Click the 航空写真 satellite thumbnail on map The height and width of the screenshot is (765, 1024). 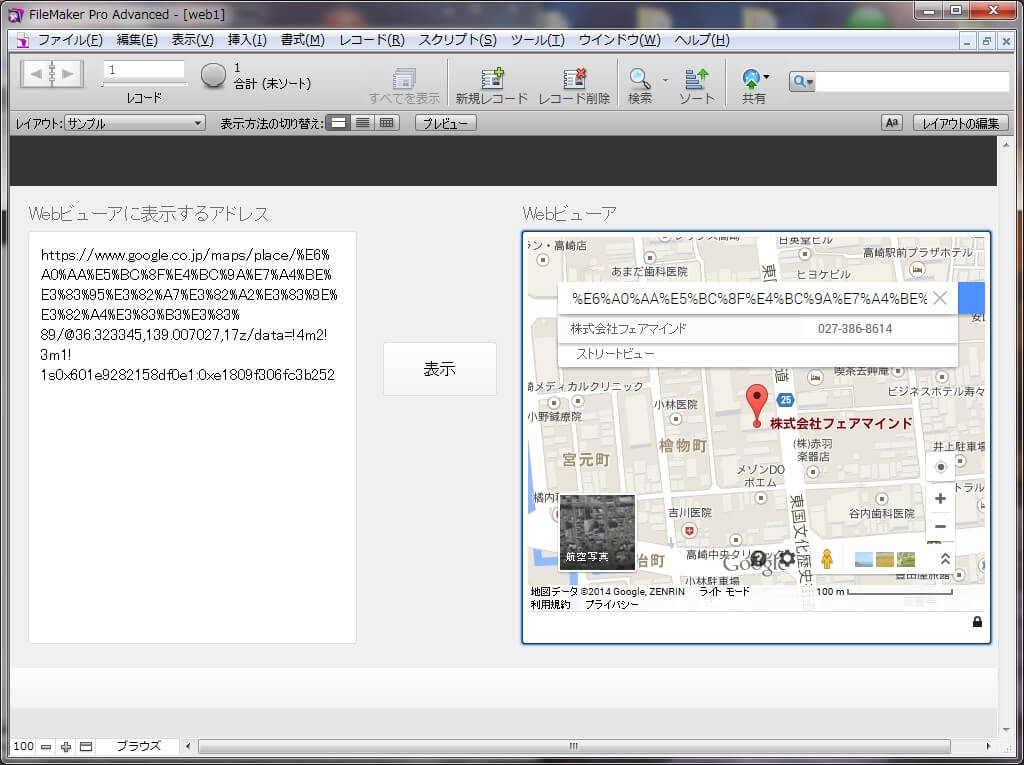coord(597,532)
